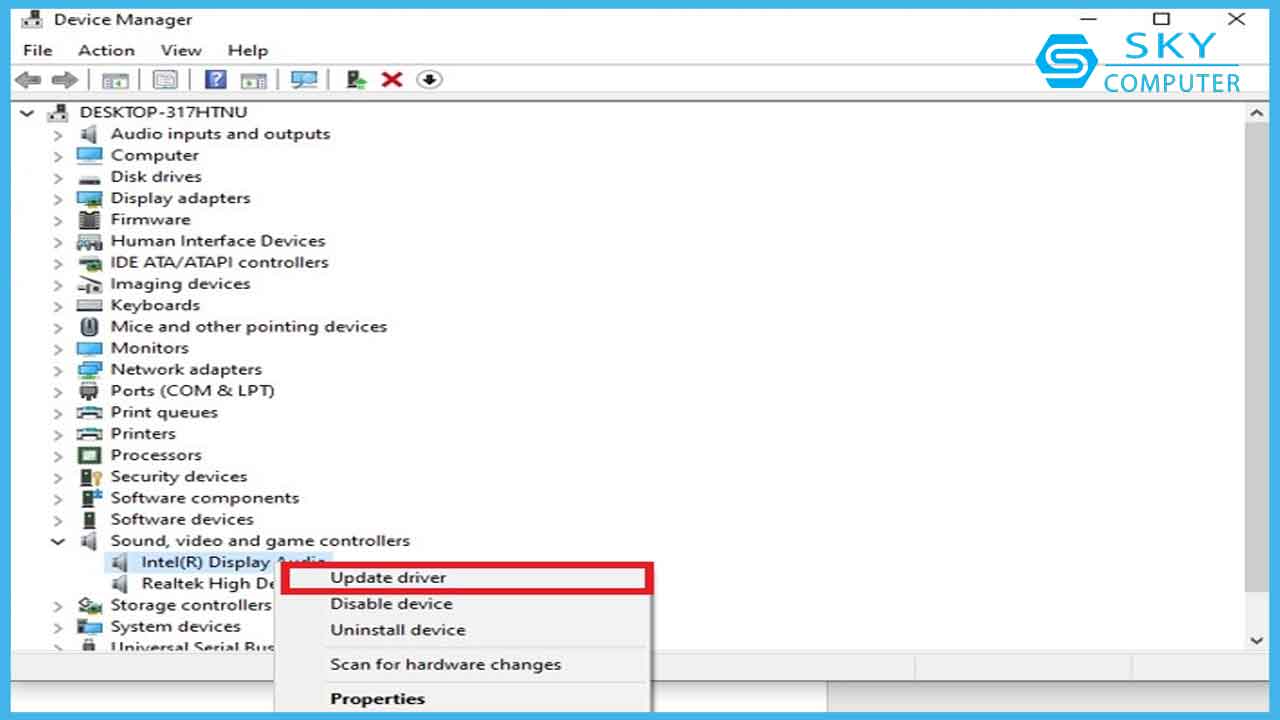Select Disable device in the context menu
The width and height of the screenshot is (1280, 720).
(x=391, y=604)
